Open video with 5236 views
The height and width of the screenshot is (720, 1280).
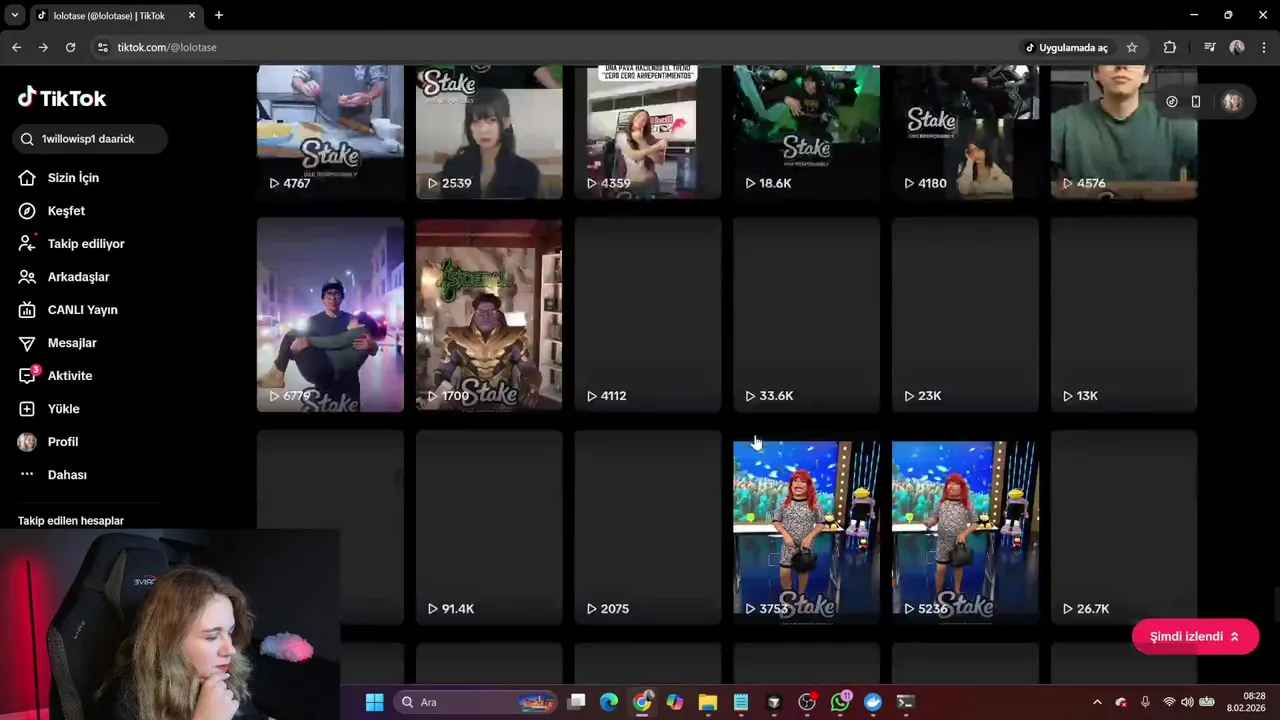(x=965, y=528)
